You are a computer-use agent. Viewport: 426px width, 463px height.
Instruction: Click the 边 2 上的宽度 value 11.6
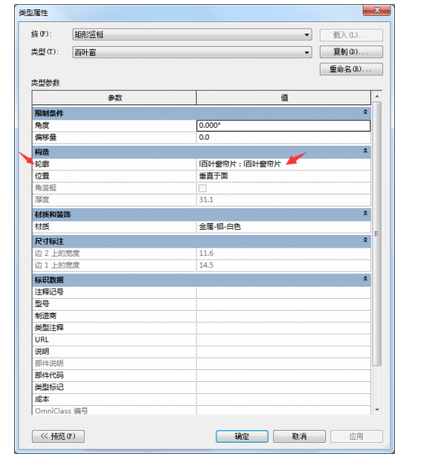283,253
